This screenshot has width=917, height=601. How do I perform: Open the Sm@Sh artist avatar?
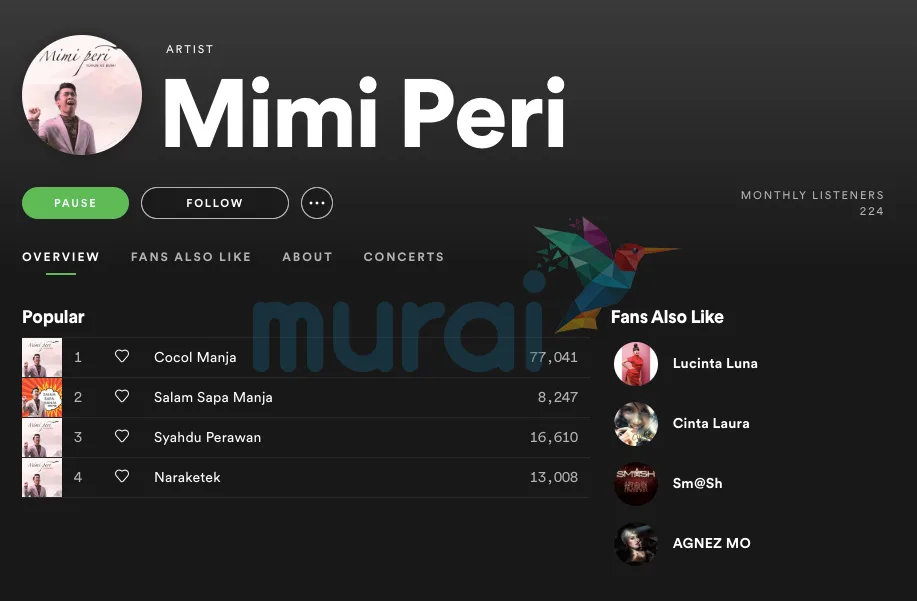636,483
